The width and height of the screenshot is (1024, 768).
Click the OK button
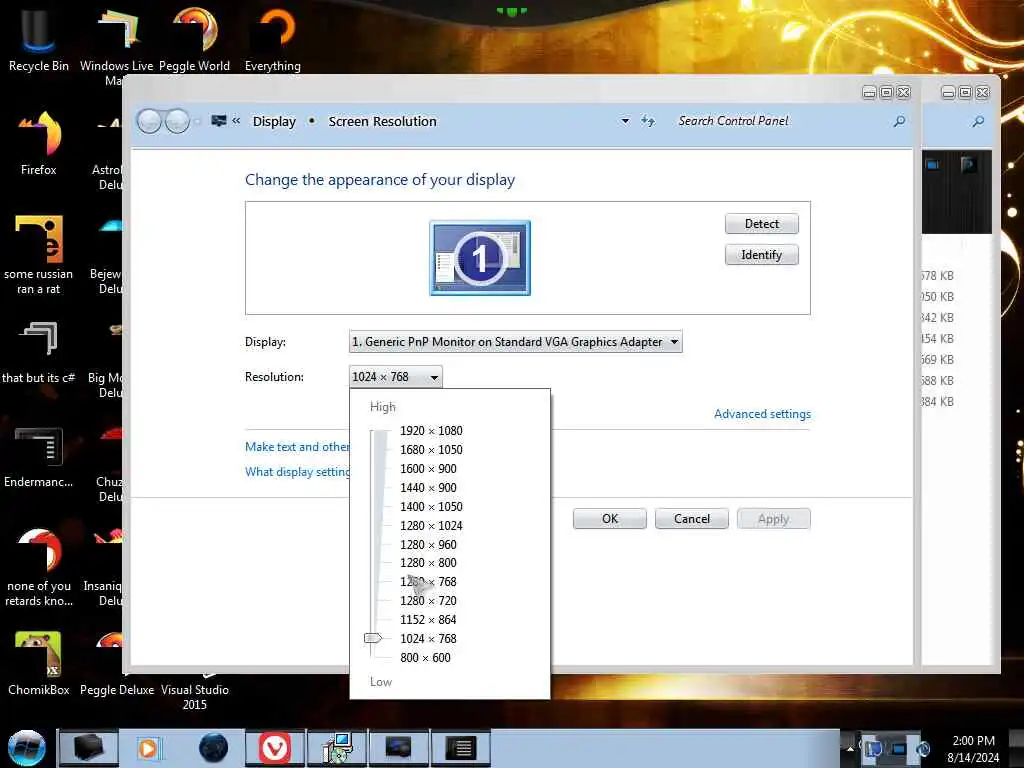610,519
